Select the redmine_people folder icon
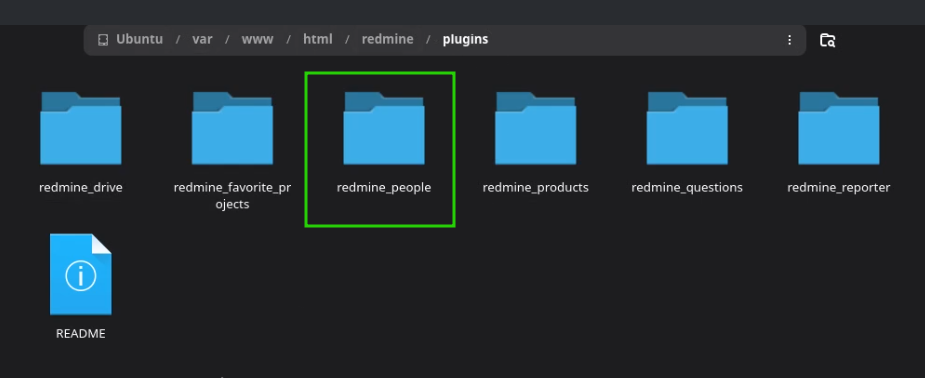This screenshot has height=378, width=925. pyautogui.click(x=384, y=128)
